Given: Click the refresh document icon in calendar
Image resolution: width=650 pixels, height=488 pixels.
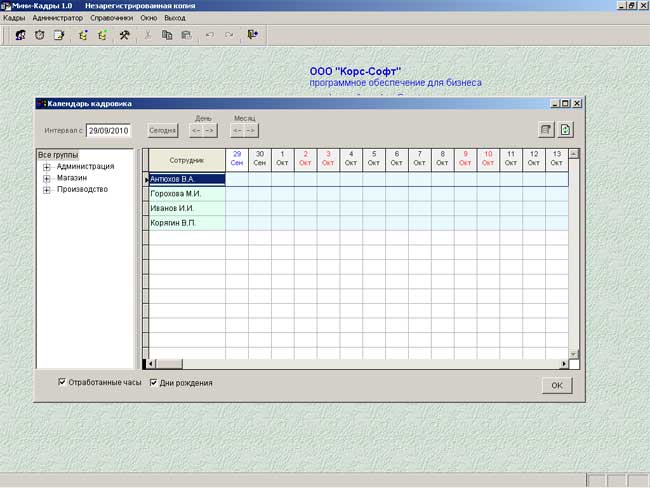Looking at the screenshot, I should pyautogui.click(x=565, y=130).
